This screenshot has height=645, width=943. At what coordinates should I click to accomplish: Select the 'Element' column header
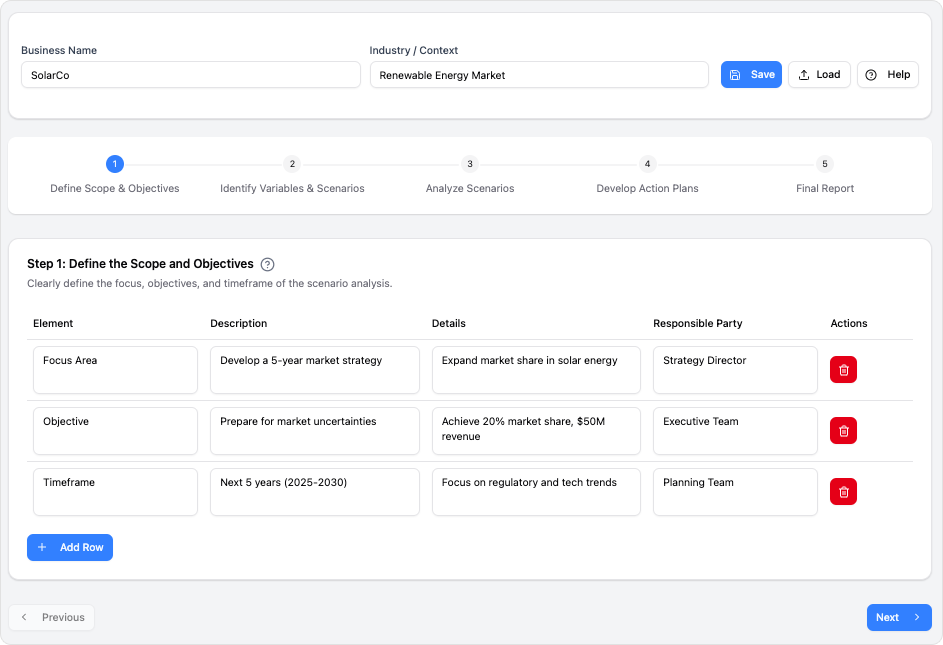click(53, 324)
